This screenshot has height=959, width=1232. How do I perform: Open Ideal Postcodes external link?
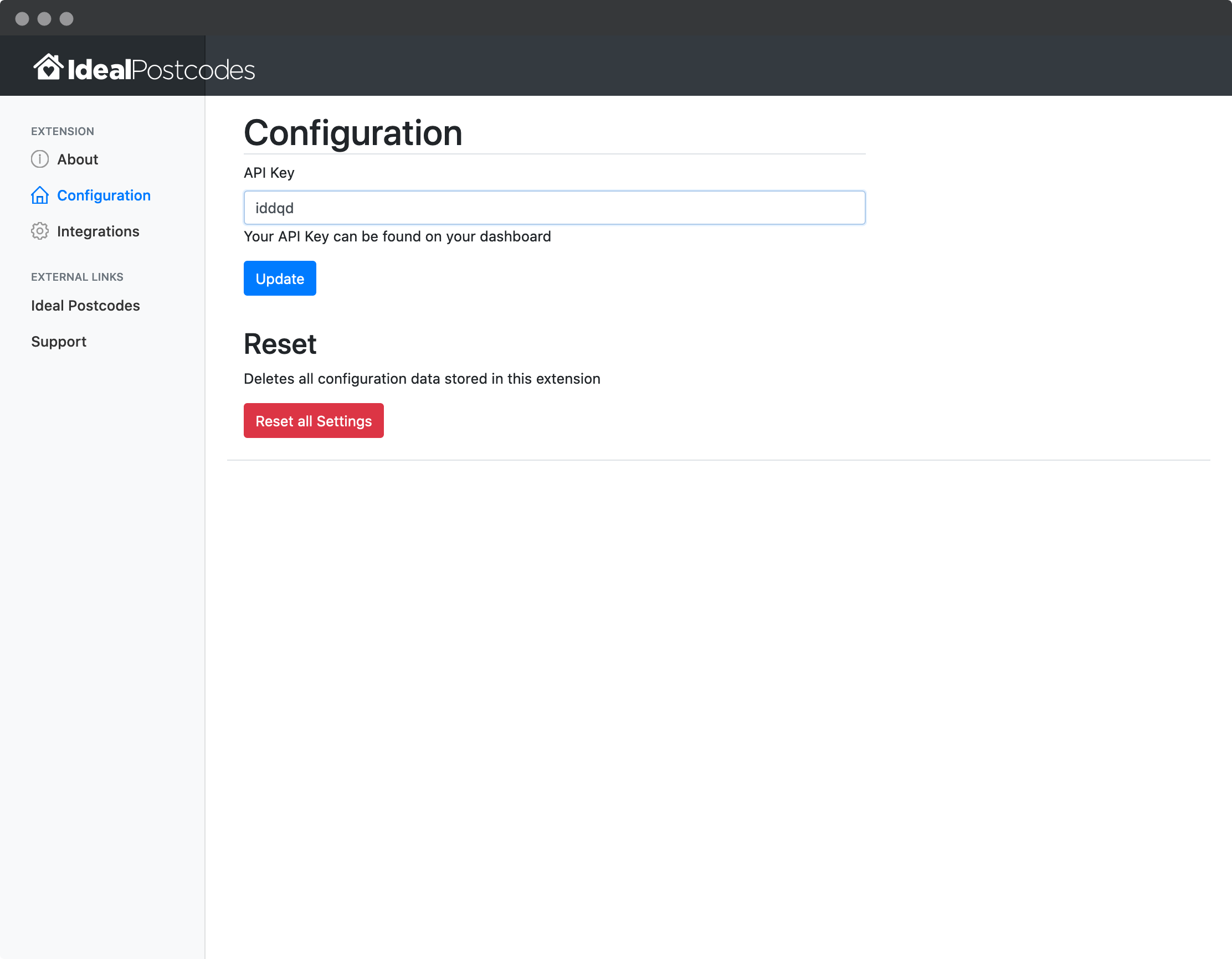(x=85, y=305)
